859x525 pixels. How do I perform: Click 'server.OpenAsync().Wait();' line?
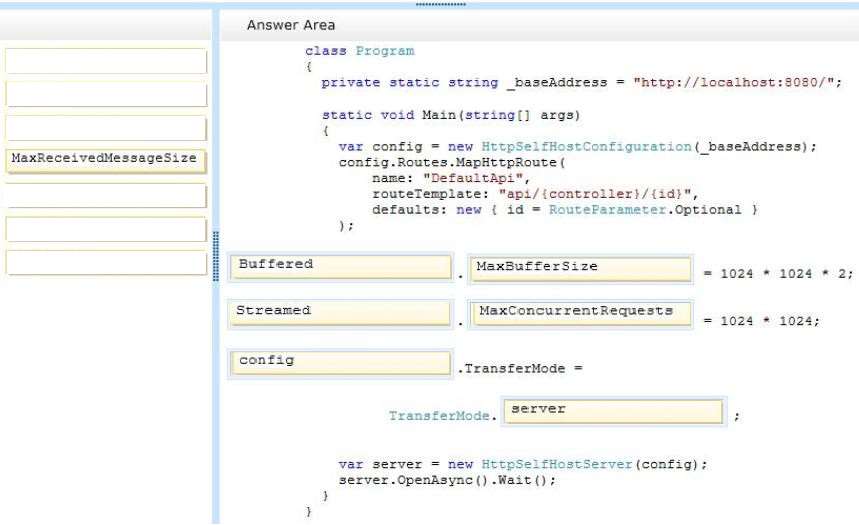[x=447, y=480]
